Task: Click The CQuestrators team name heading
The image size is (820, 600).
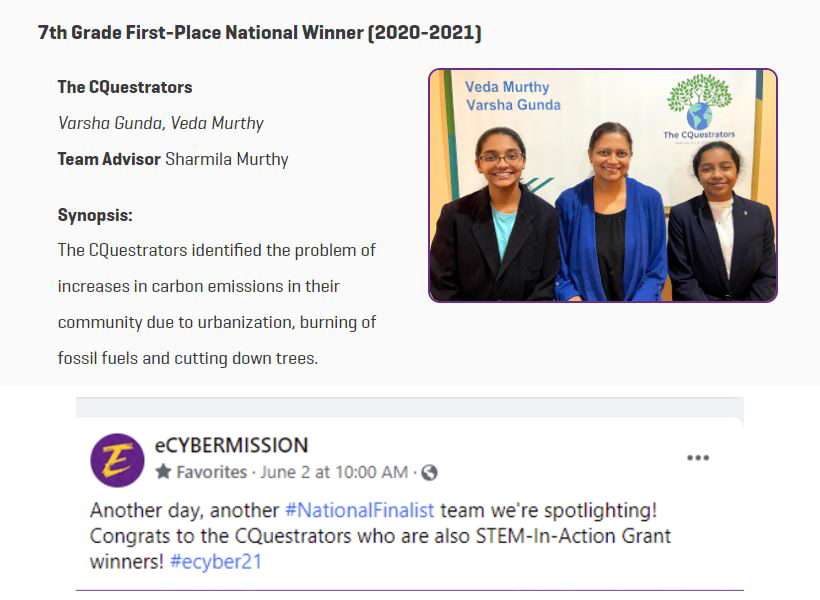Action: tap(125, 87)
